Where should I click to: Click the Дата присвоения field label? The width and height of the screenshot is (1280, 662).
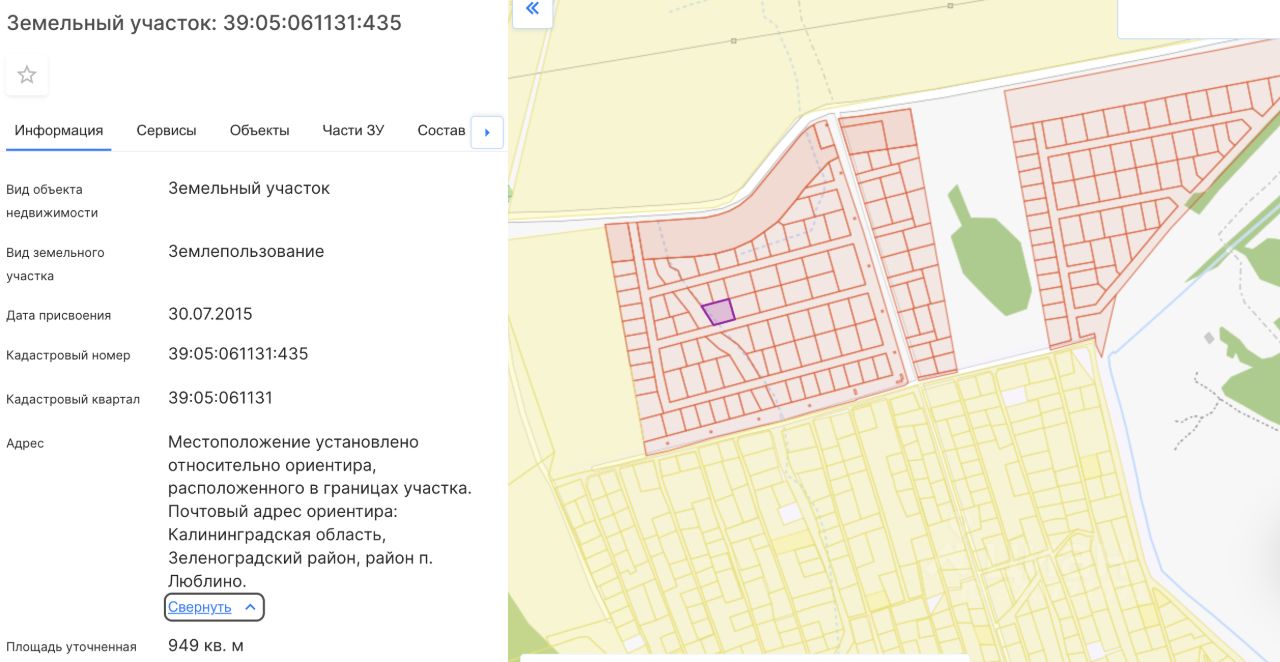[58, 315]
